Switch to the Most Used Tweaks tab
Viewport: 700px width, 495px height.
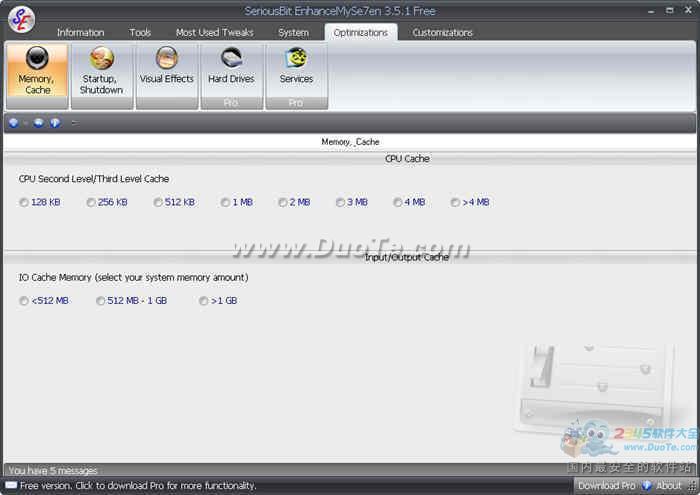(214, 33)
